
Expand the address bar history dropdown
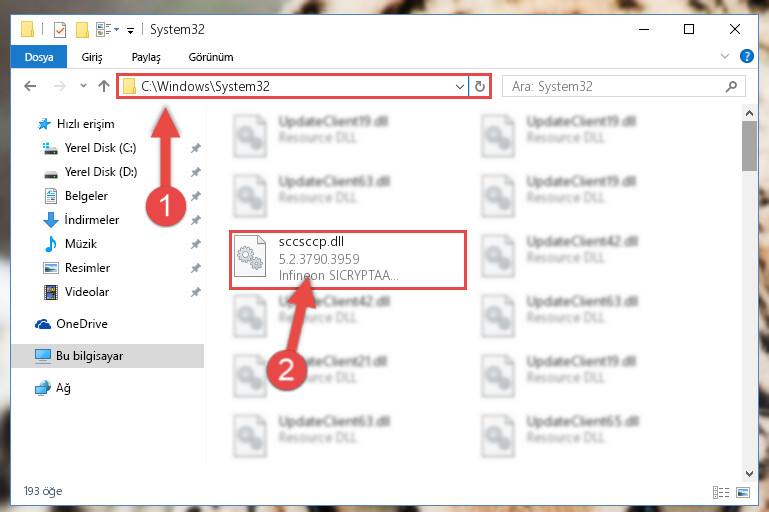click(x=460, y=87)
